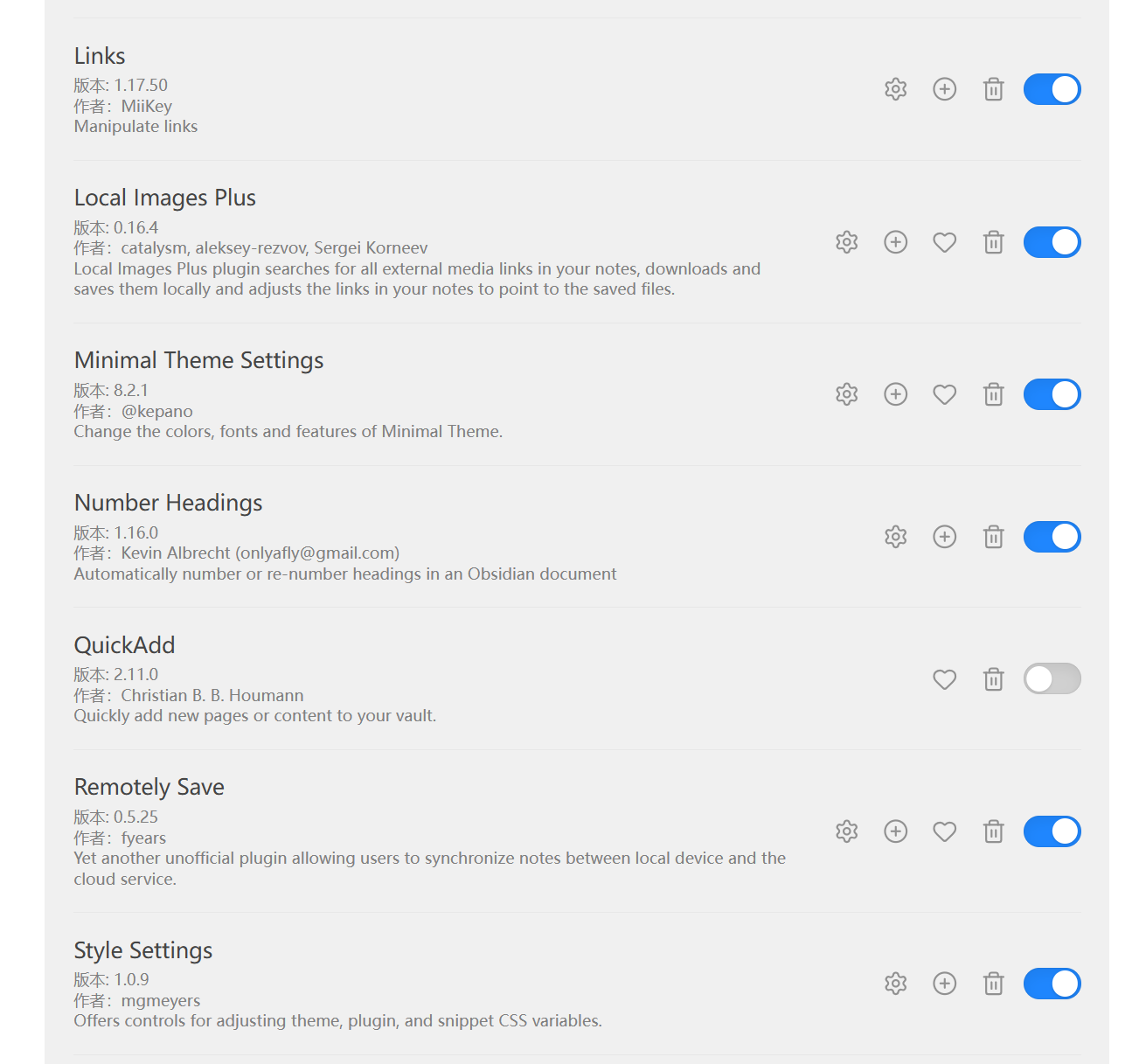
Task: Toggle off Number Headings plugin
Action: (x=1052, y=537)
